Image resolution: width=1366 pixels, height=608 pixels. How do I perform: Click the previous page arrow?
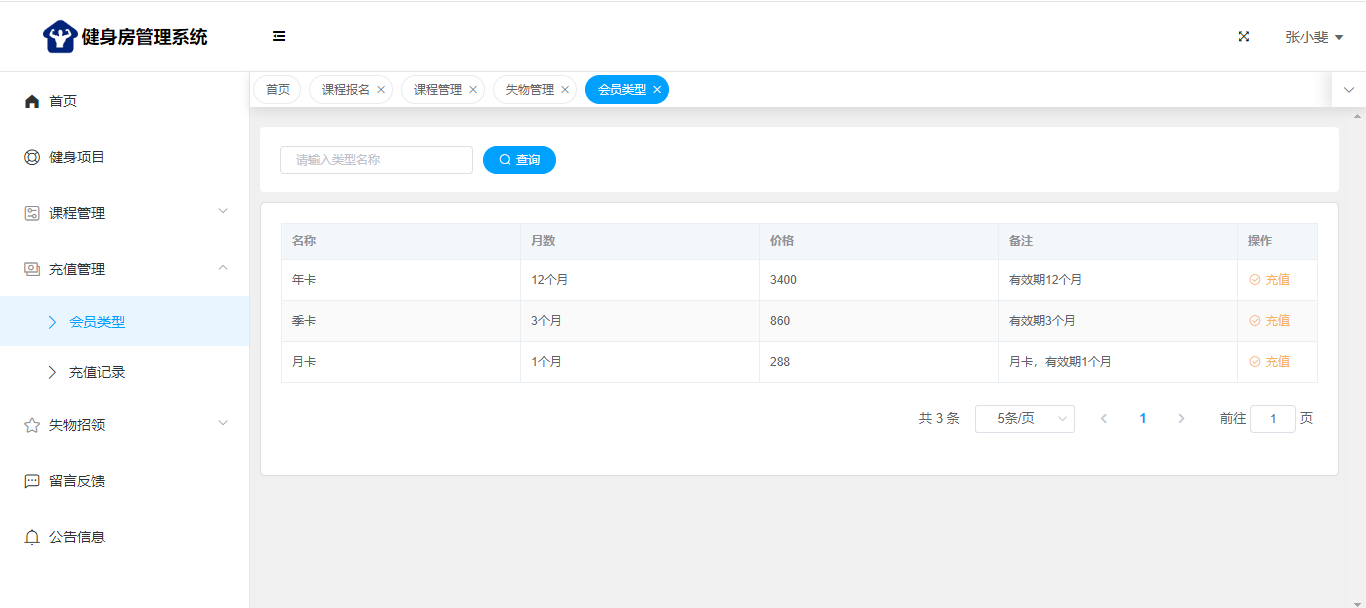1104,419
